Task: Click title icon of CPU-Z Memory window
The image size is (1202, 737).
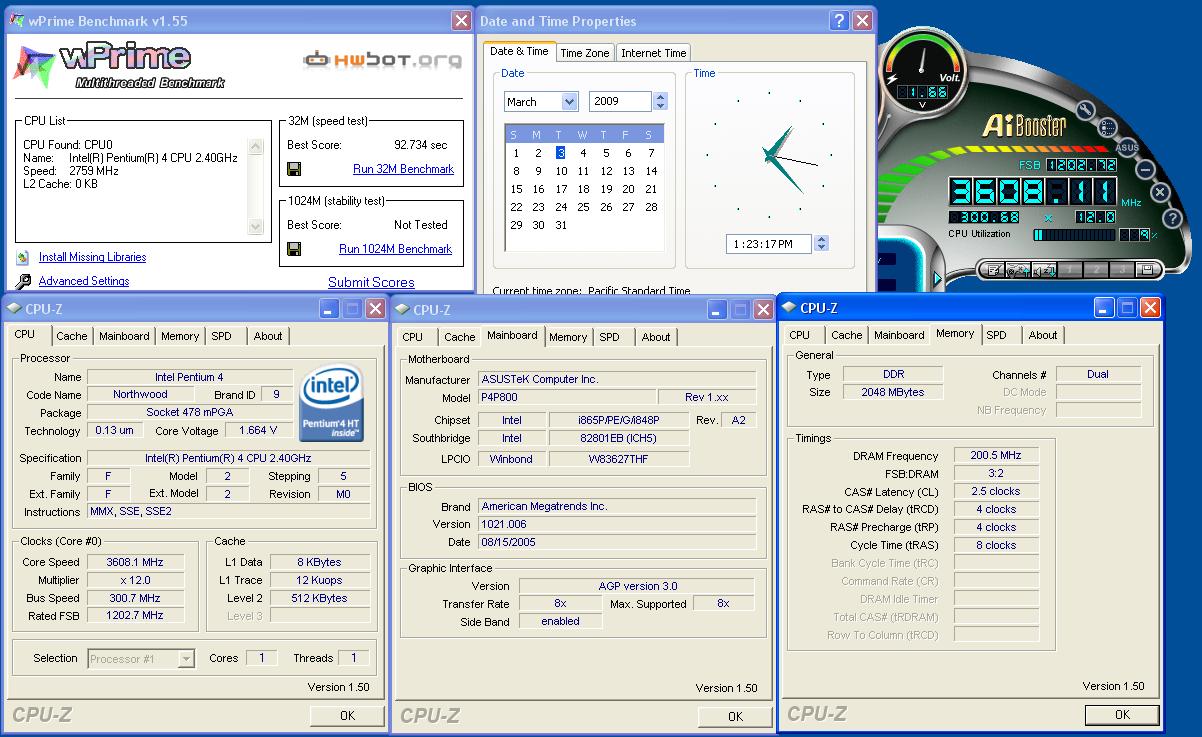Action: click(787, 308)
